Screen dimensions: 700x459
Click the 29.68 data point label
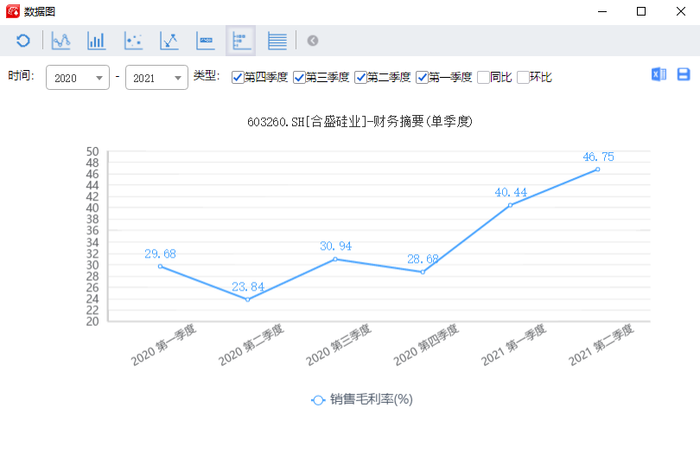coord(160,254)
